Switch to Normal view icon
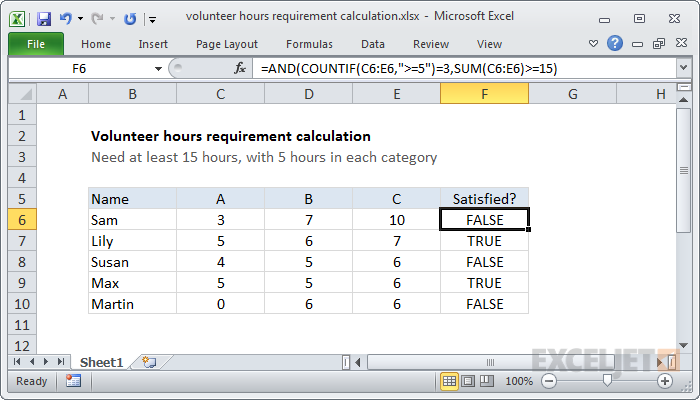This screenshot has height=400, width=700. 449,381
